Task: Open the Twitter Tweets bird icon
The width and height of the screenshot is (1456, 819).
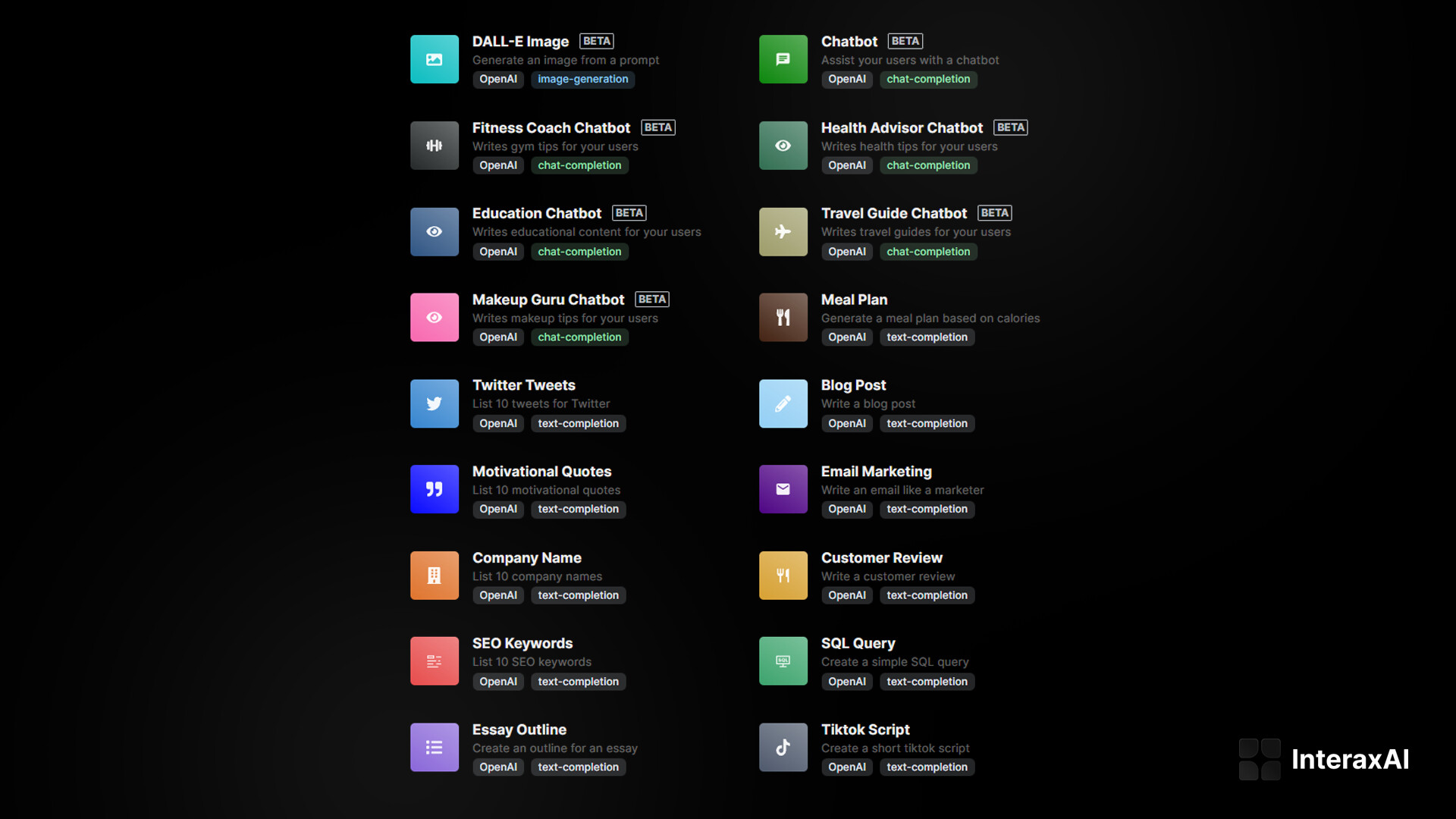Action: pos(434,403)
